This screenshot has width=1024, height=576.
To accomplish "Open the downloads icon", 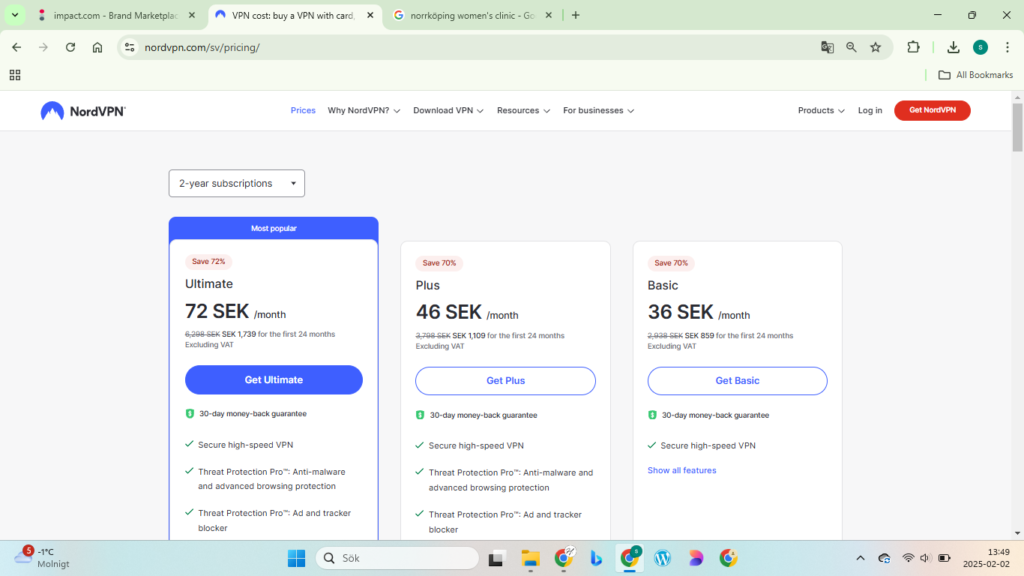I will pos(953,47).
